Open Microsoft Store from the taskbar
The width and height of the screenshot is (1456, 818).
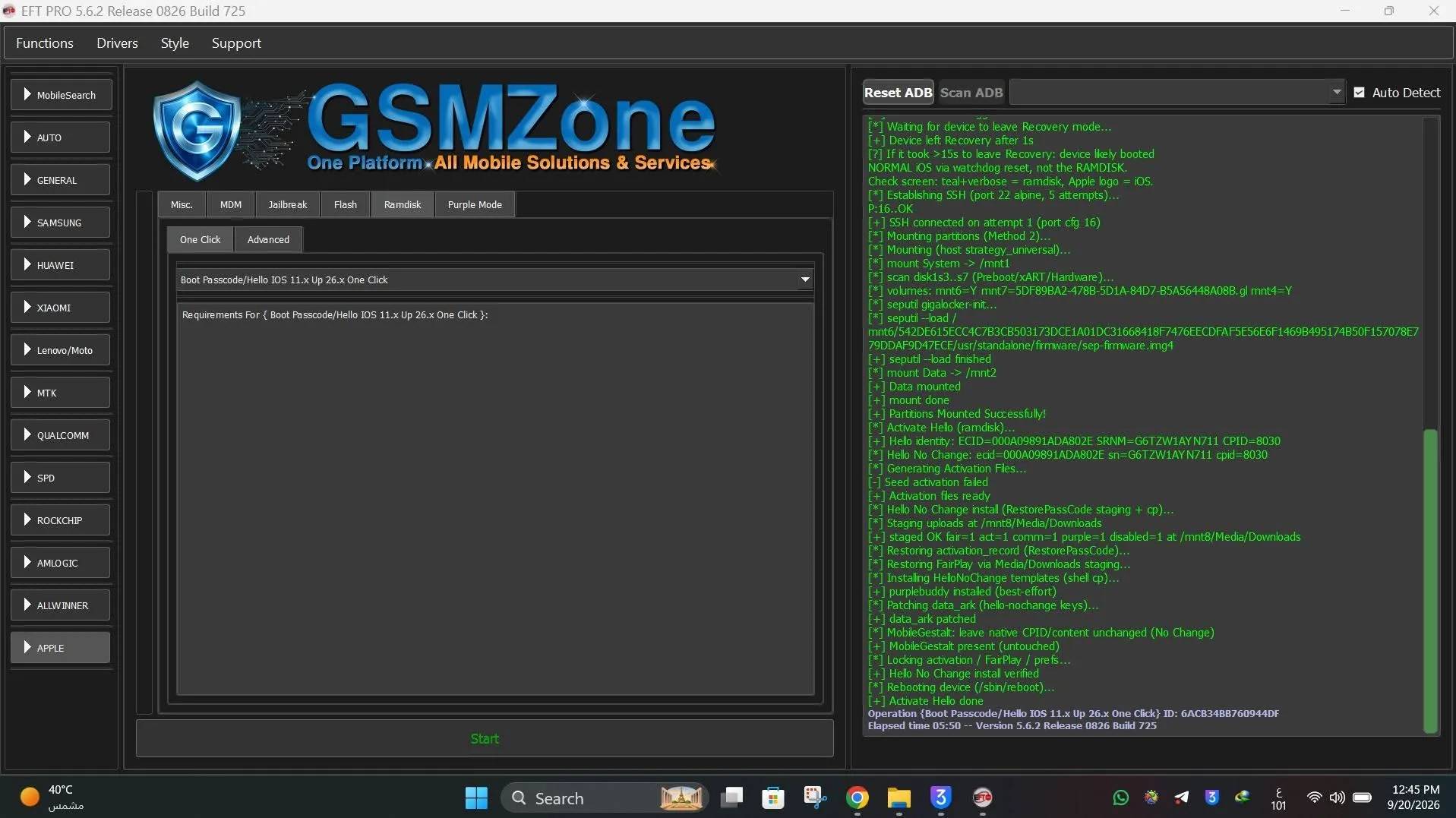tap(773, 797)
